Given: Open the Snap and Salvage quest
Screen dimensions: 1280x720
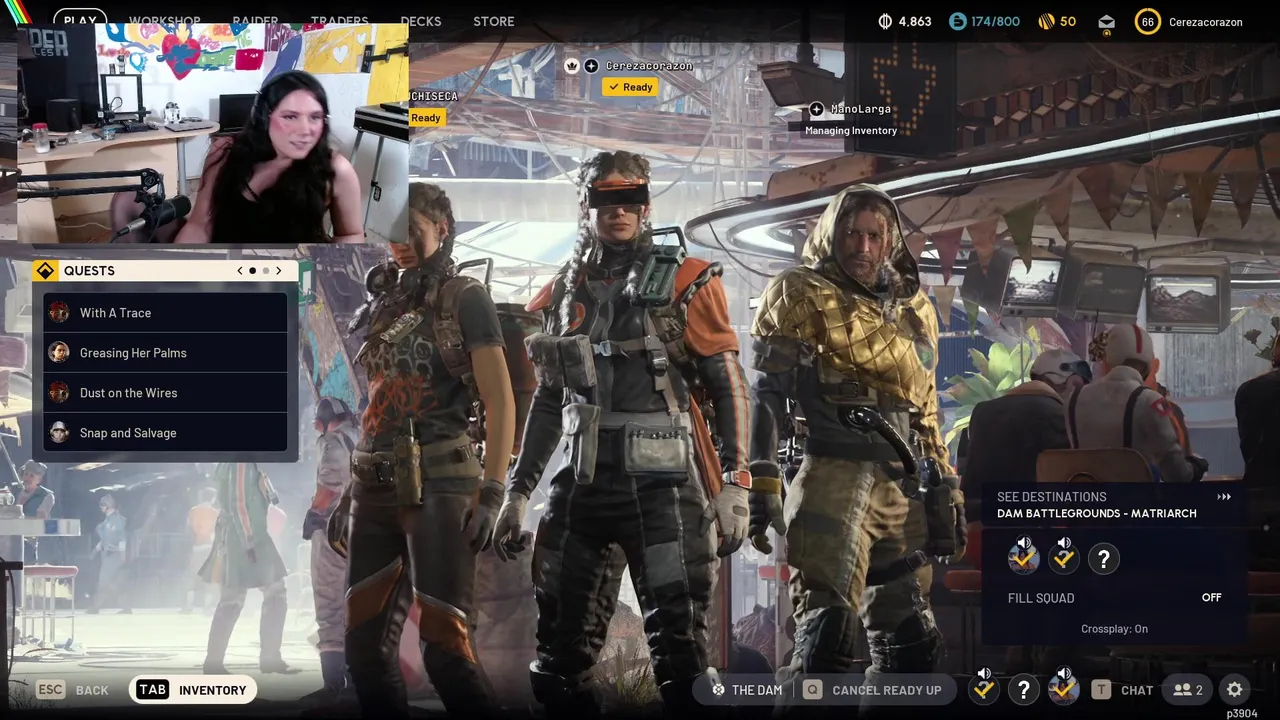Looking at the screenshot, I should (x=165, y=433).
